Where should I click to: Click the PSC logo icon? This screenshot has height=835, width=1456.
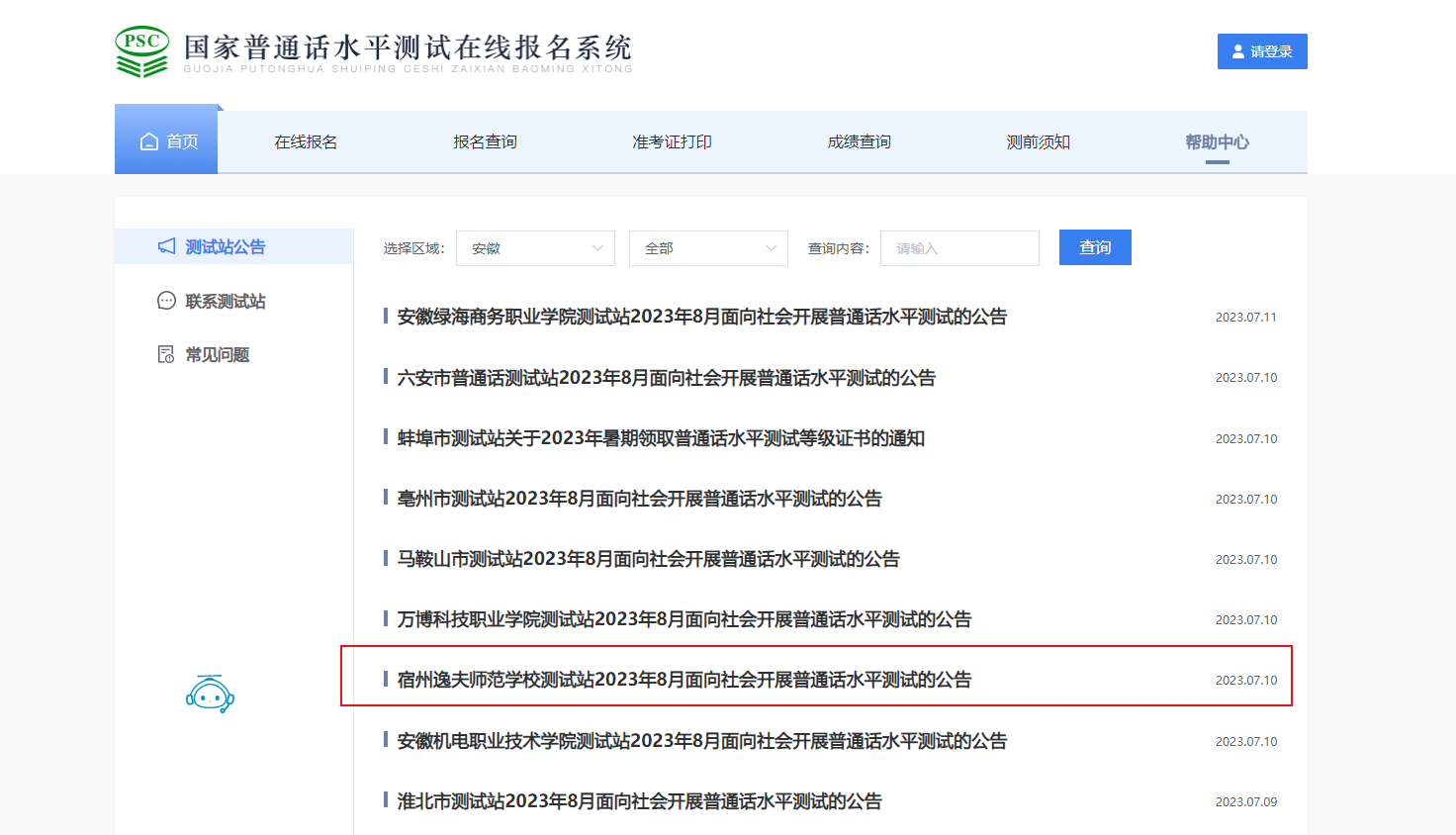click(142, 51)
